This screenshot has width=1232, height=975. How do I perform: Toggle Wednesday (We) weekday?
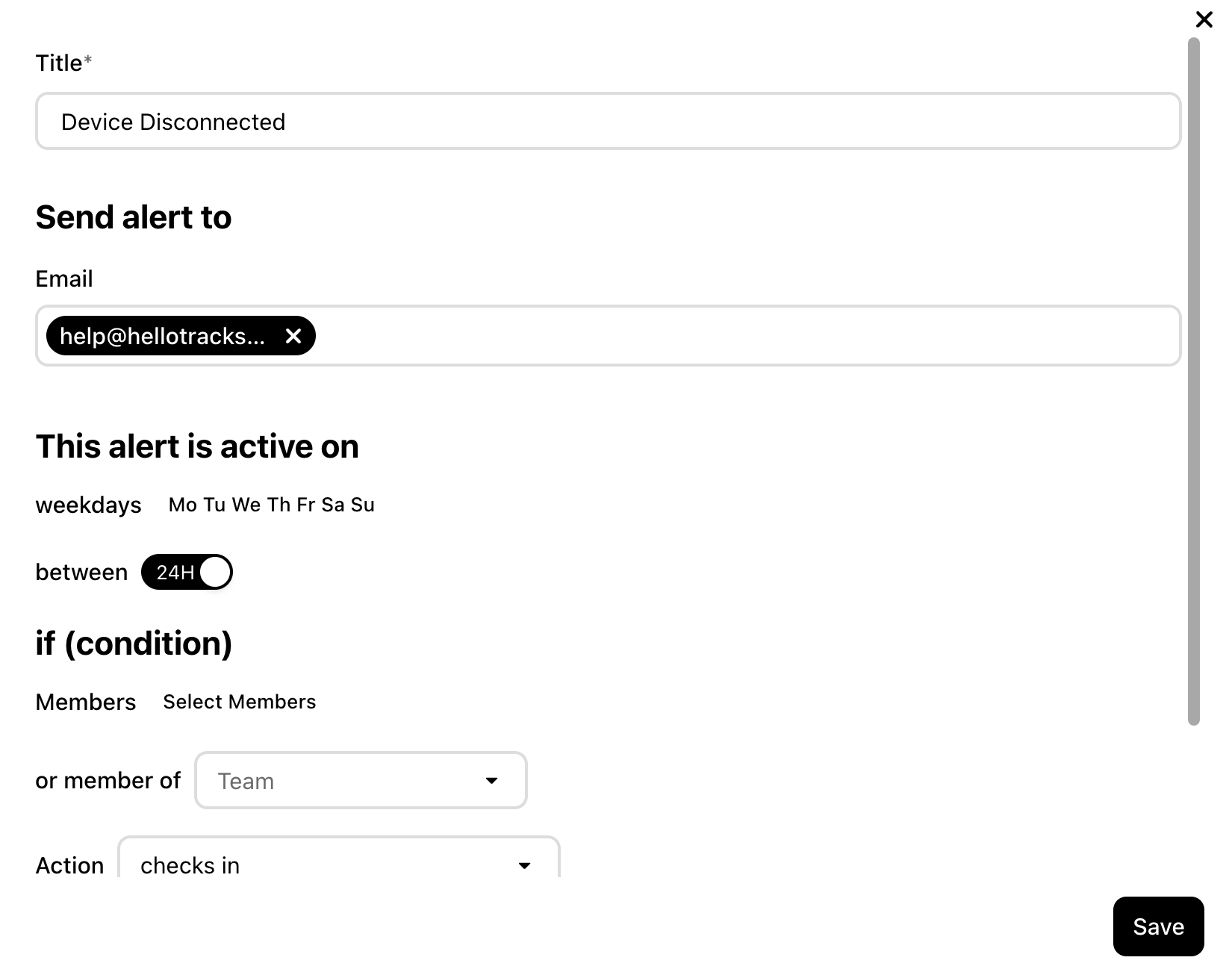pos(246,505)
